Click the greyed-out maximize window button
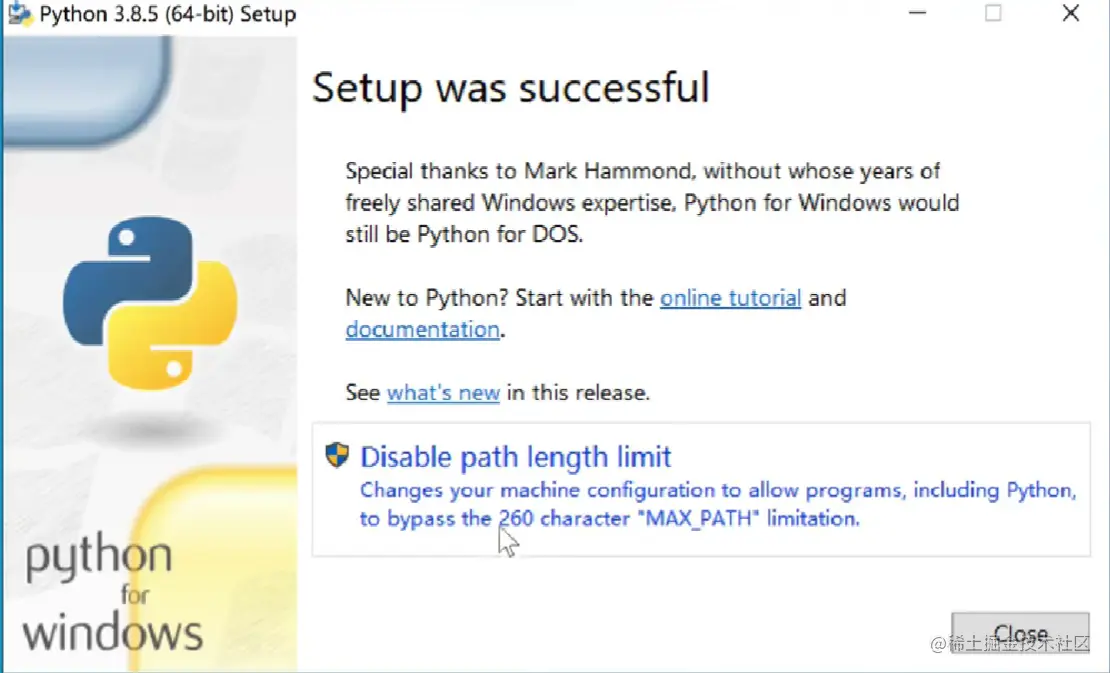 pos(993,14)
